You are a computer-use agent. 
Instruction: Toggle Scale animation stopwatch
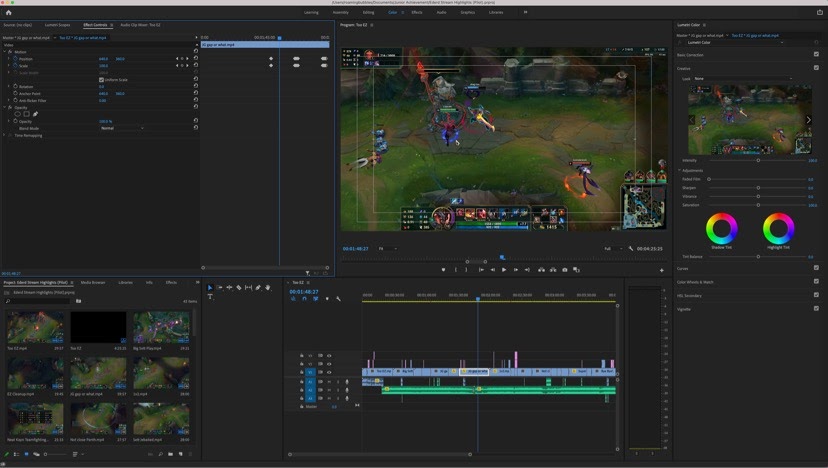coord(15,65)
